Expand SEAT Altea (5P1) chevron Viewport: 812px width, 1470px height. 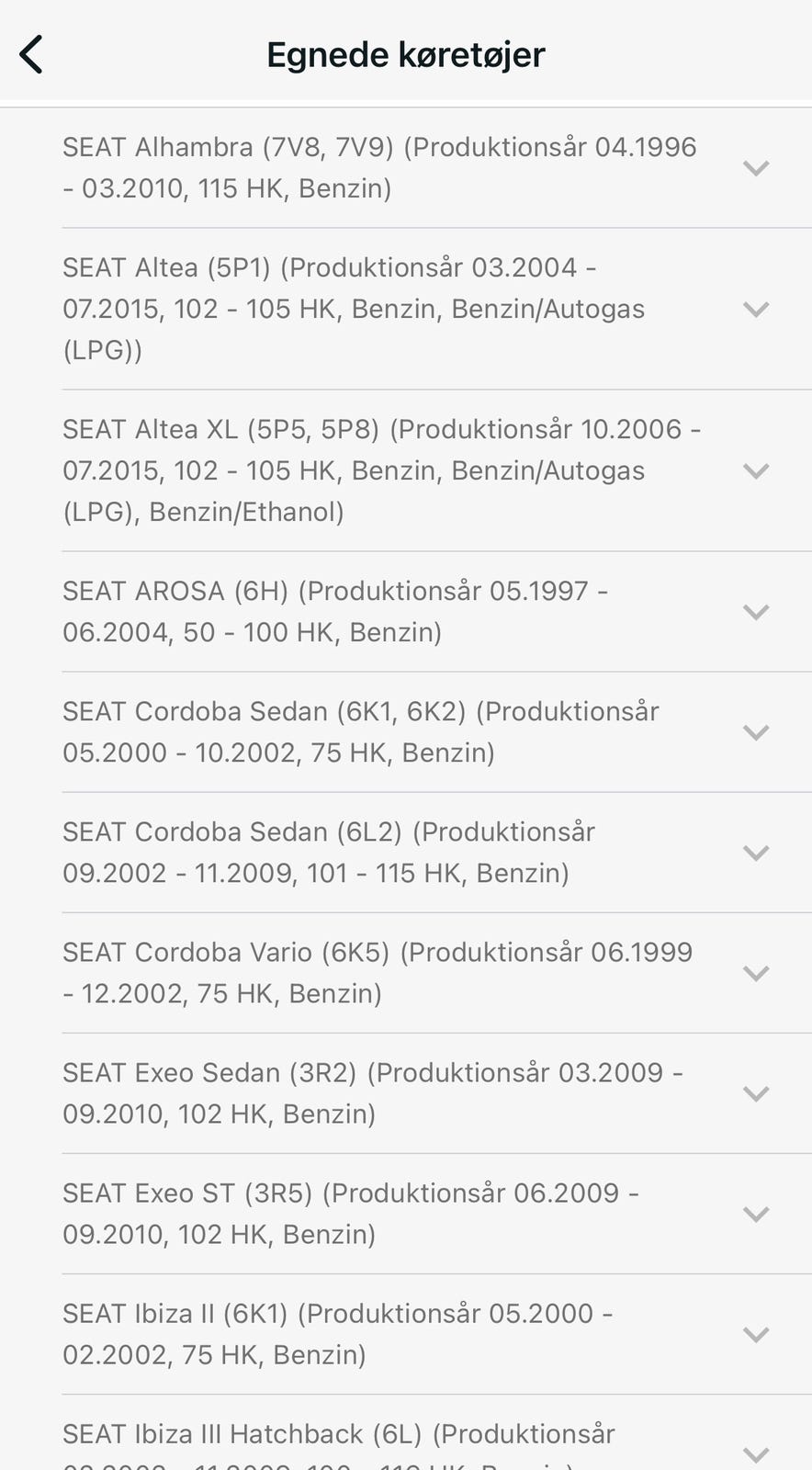click(x=755, y=310)
